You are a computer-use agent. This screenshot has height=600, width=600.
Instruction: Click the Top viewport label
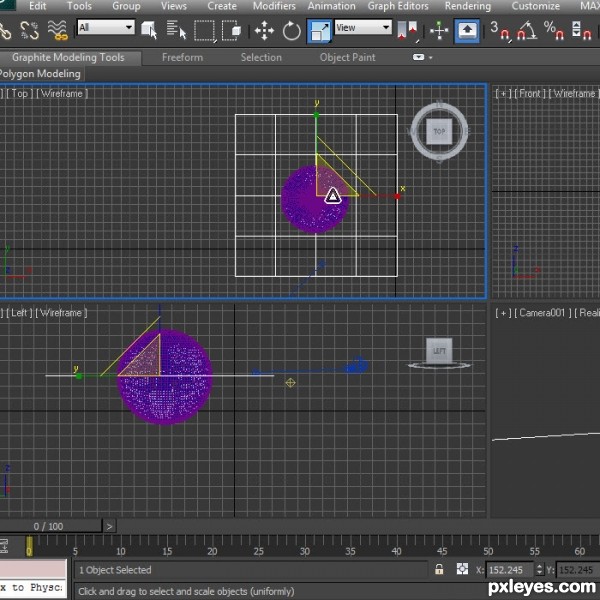click(19, 93)
